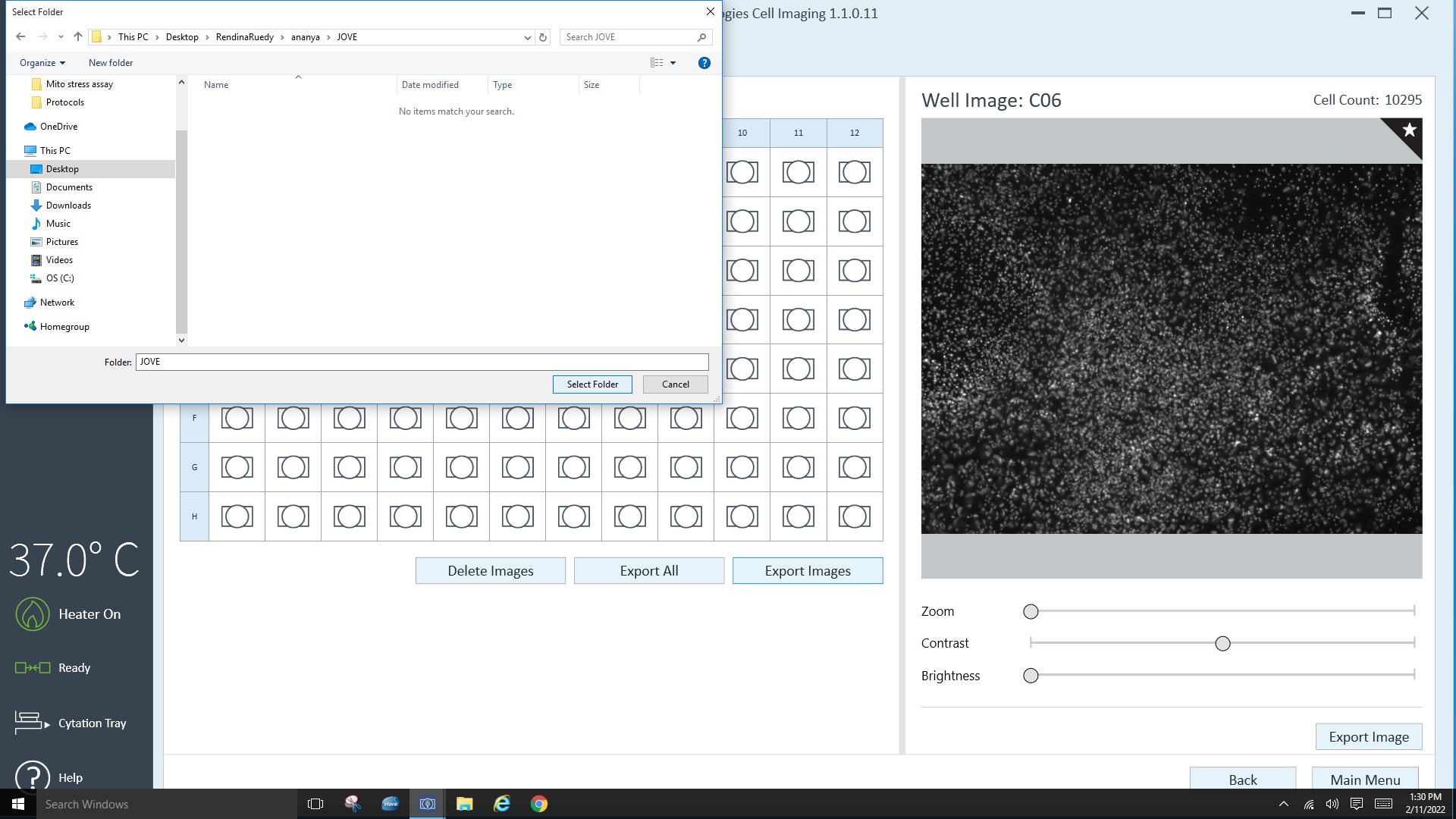Expand the address bar path history dropdown
Image resolution: width=1456 pixels, height=819 pixels.
pyautogui.click(x=527, y=37)
